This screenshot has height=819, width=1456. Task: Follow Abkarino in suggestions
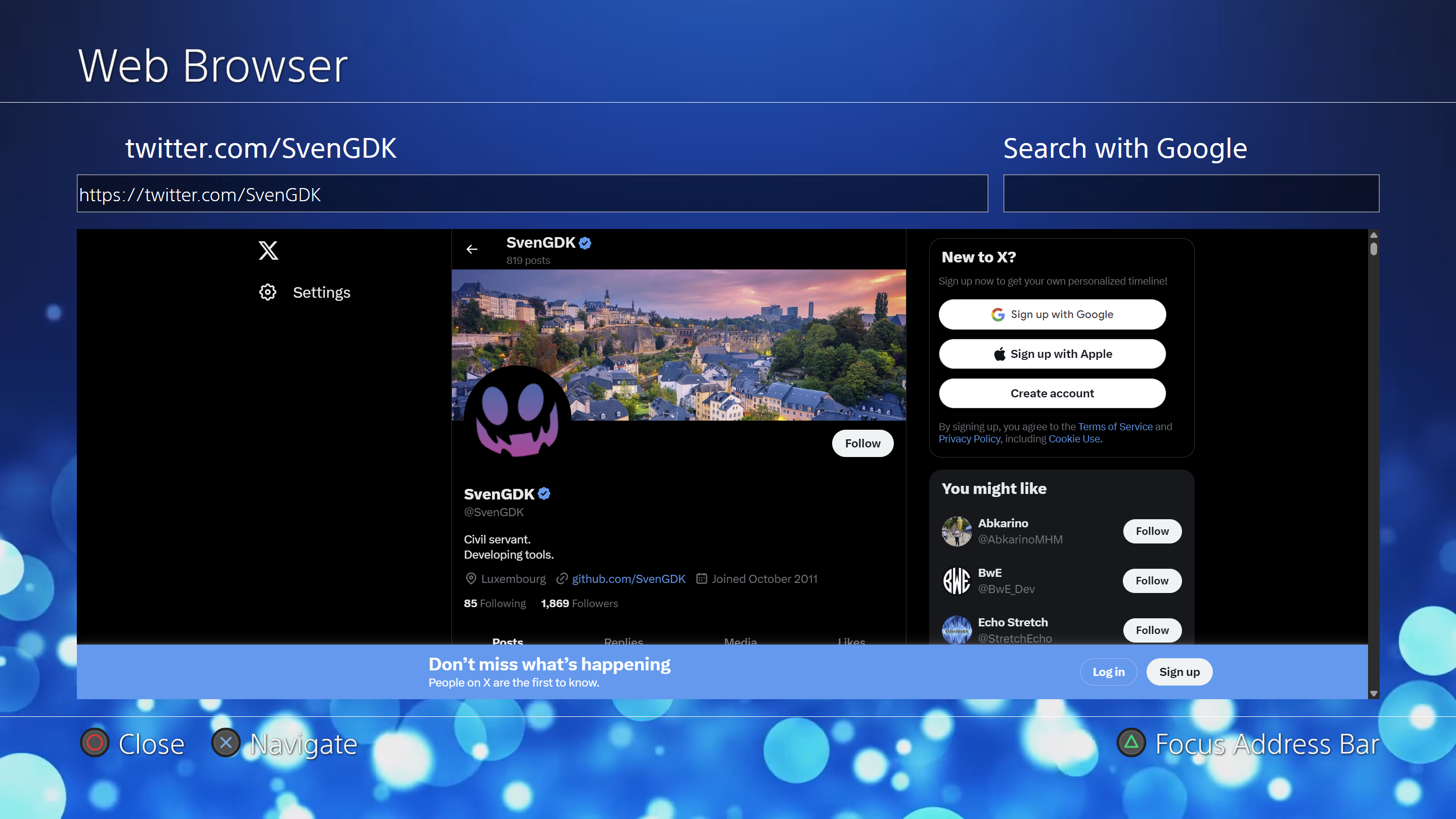click(x=1152, y=531)
